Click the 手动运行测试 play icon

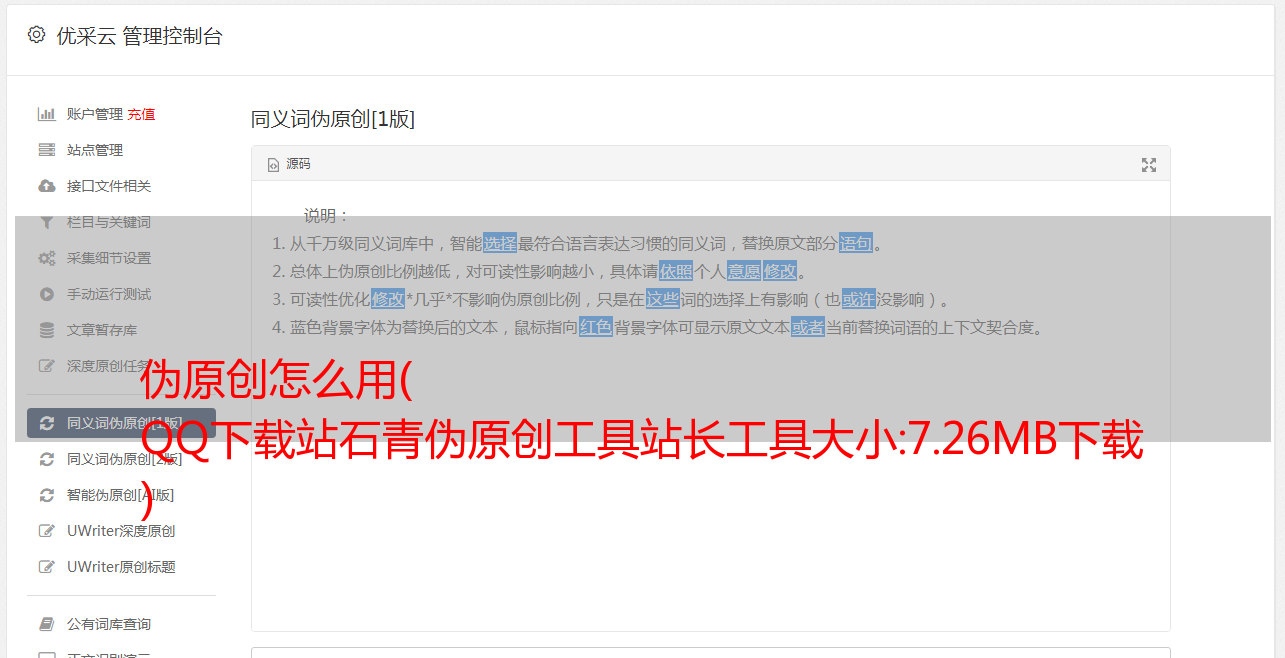(x=46, y=294)
